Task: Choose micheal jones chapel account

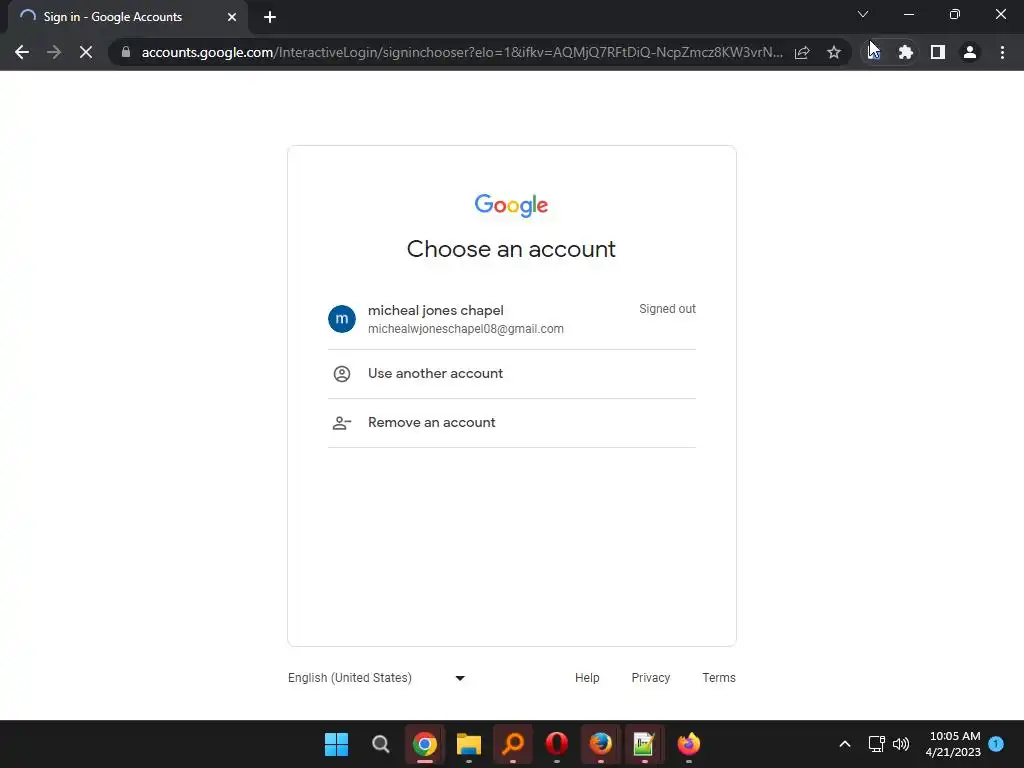Action: pos(511,319)
